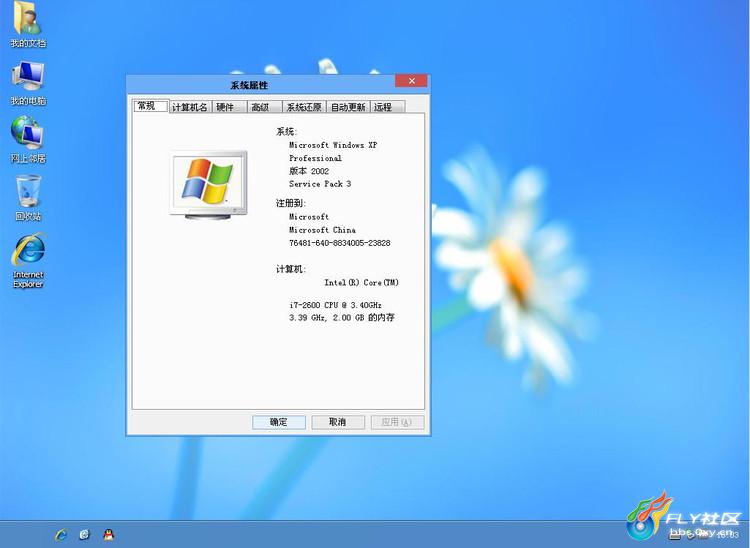Click the second quick launch browser icon

coord(85,534)
